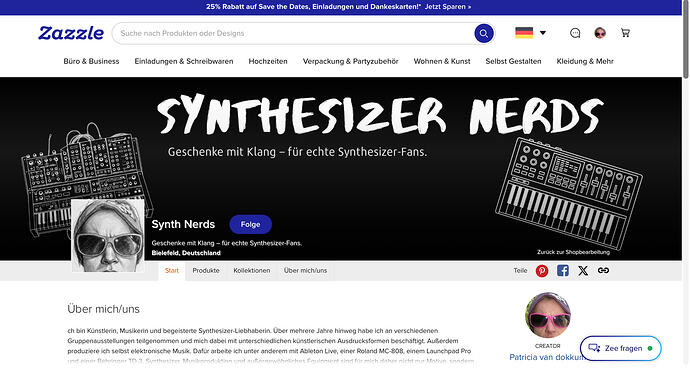Click the Bielefeld, Deutschland location text
This screenshot has width=690, height=371.
[186, 253]
